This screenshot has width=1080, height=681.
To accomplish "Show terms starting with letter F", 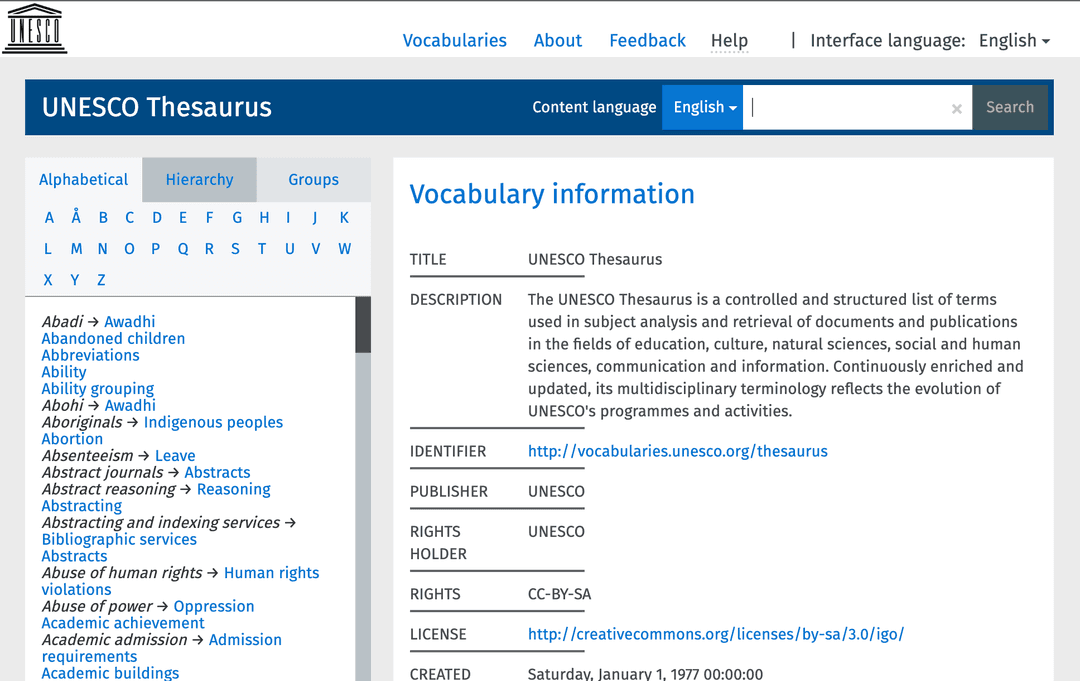I will pyautogui.click(x=209, y=218).
